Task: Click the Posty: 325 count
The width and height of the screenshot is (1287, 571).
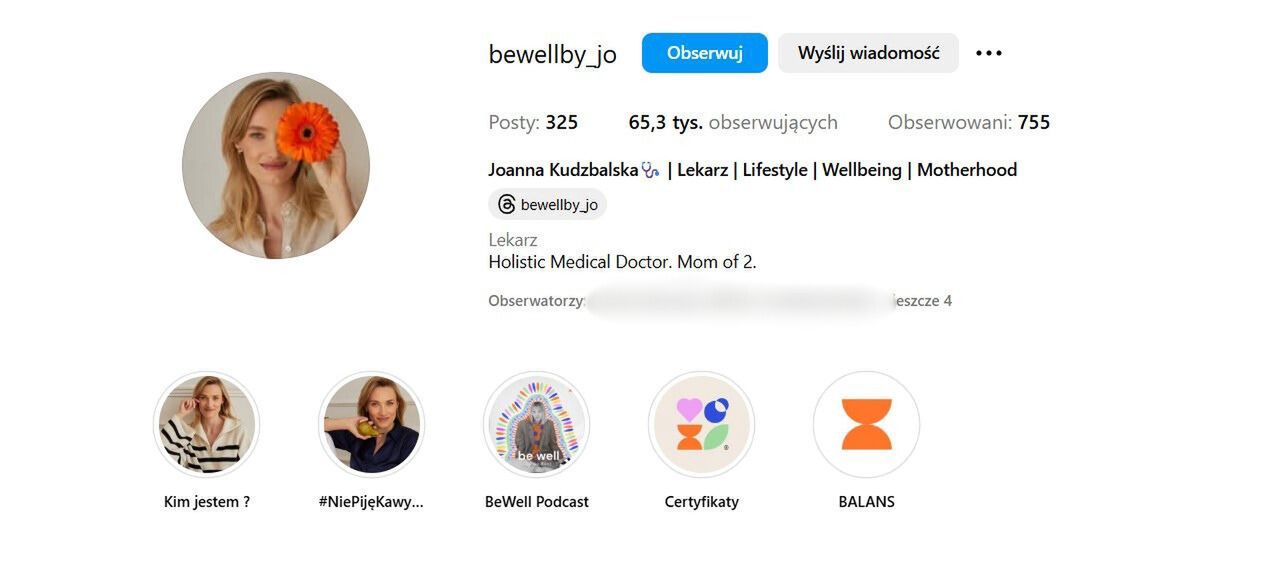Action: (x=533, y=122)
